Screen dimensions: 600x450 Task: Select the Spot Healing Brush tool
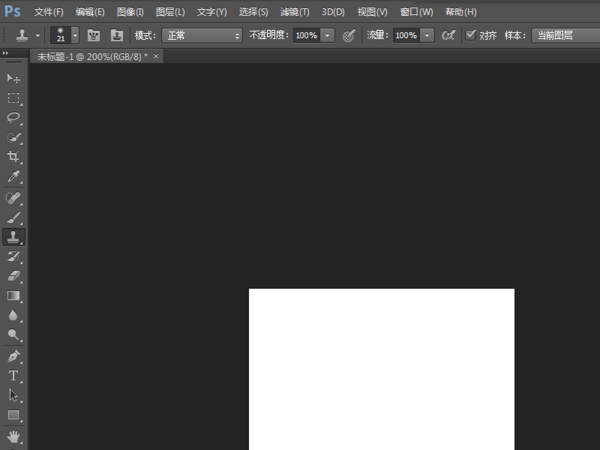point(13,198)
